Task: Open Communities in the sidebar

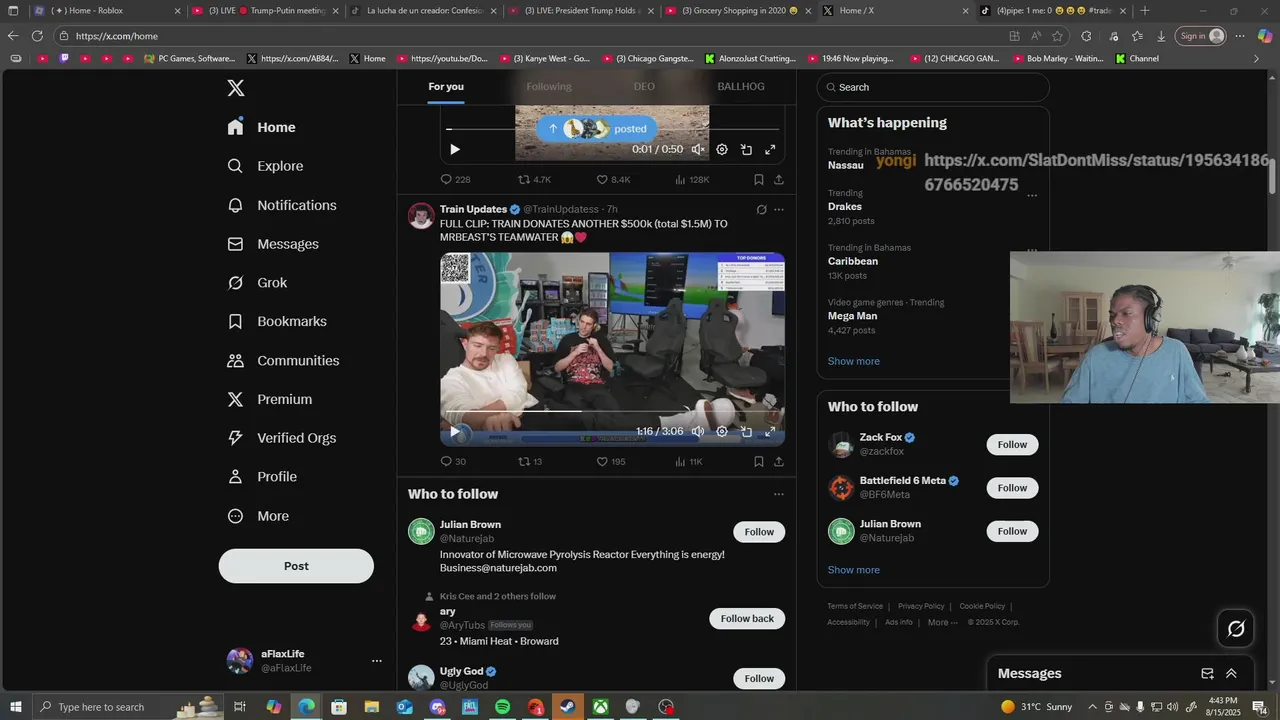Action: pyautogui.click(x=283, y=360)
